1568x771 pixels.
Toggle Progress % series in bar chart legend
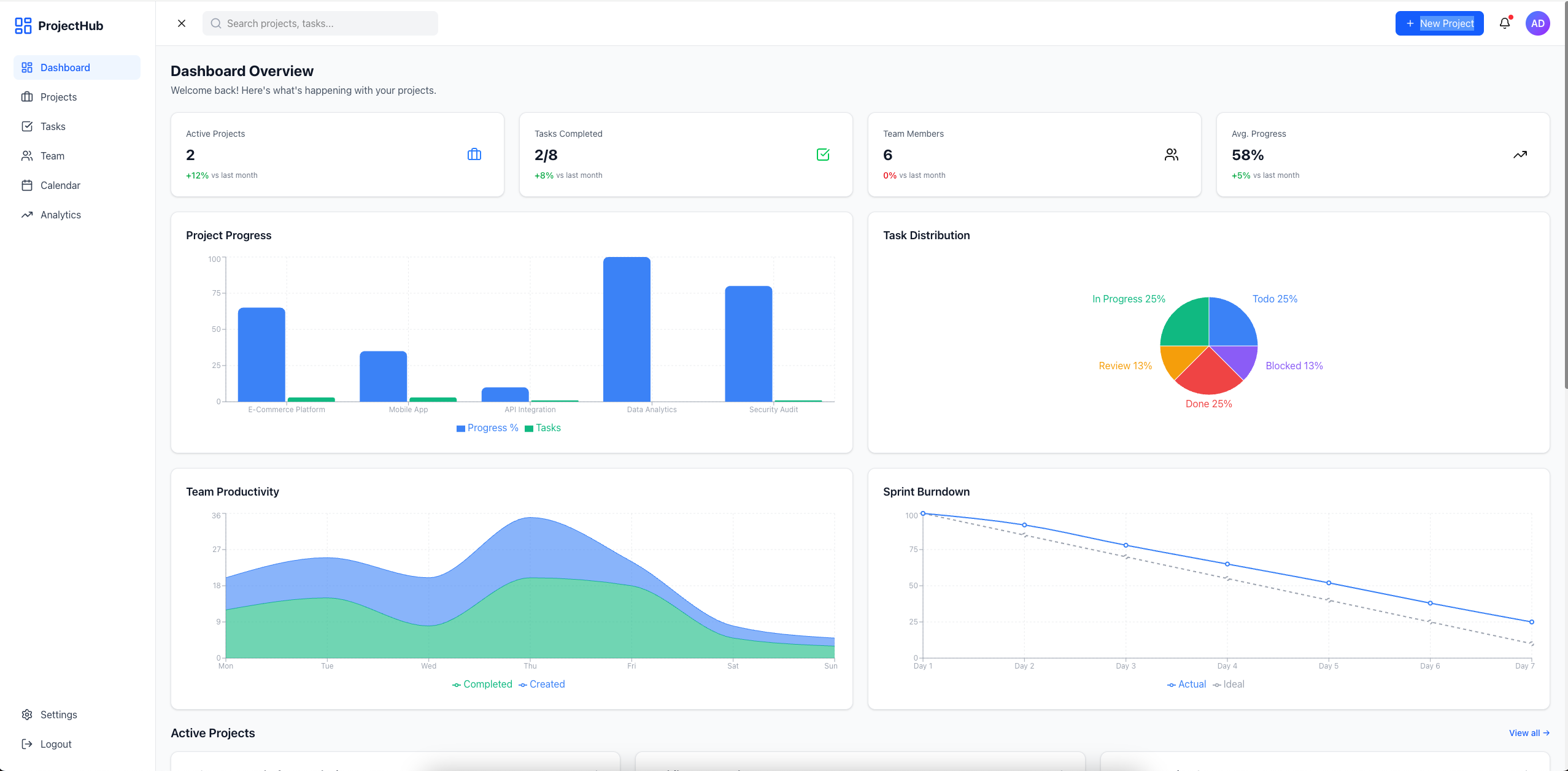click(x=488, y=428)
